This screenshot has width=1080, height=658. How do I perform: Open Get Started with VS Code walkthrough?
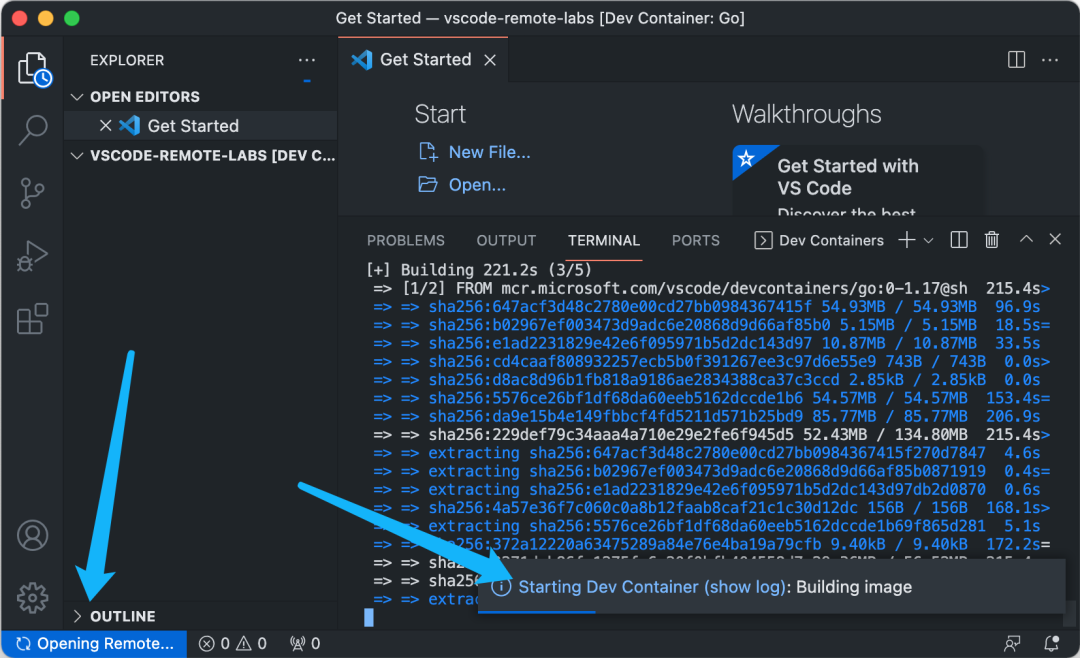(858, 180)
